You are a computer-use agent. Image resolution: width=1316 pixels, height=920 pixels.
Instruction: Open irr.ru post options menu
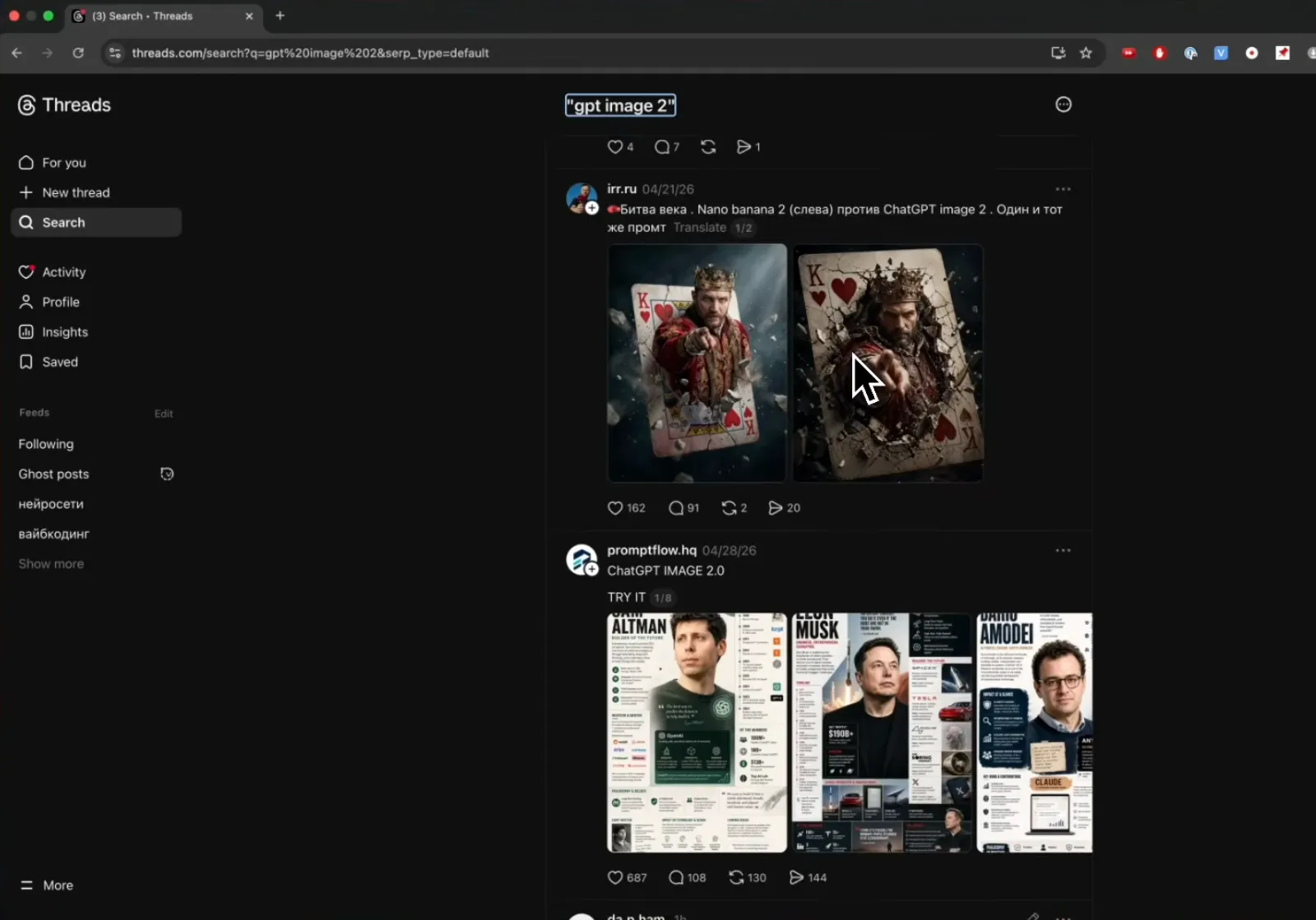pyautogui.click(x=1063, y=189)
